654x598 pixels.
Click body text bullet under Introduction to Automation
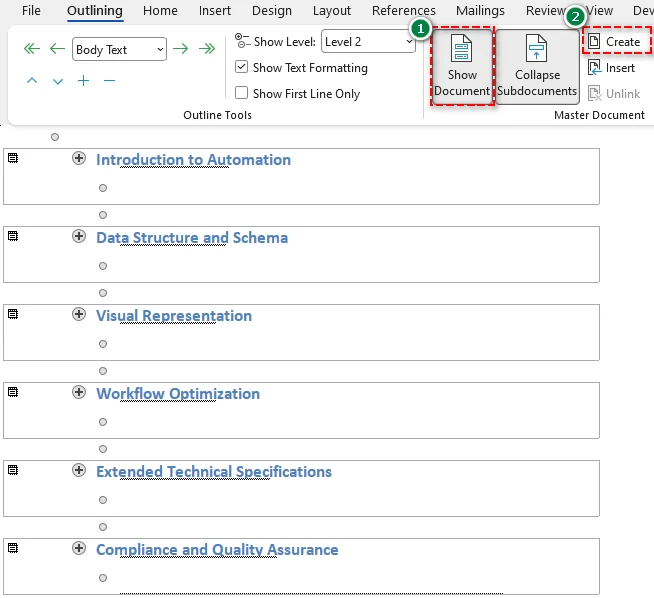(103, 188)
